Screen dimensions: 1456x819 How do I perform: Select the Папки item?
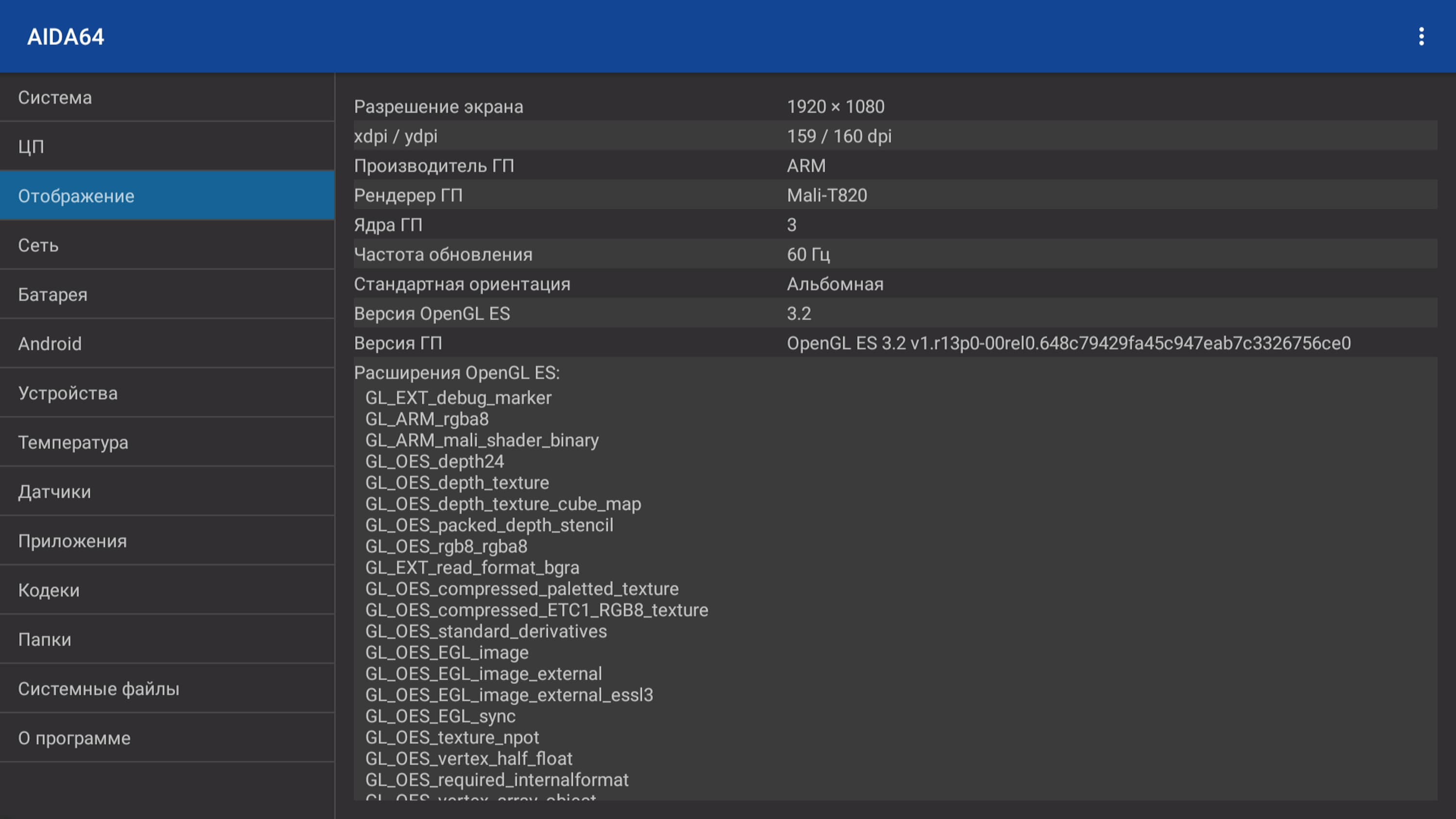point(167,639)
